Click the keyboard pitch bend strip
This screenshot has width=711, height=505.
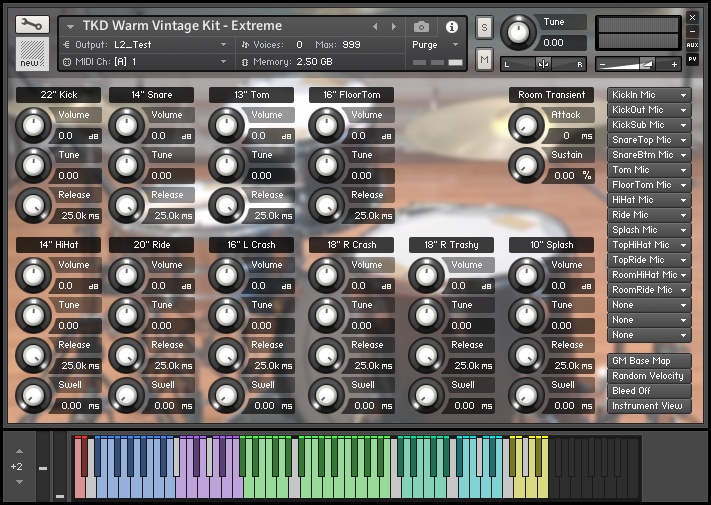(43, 466)
